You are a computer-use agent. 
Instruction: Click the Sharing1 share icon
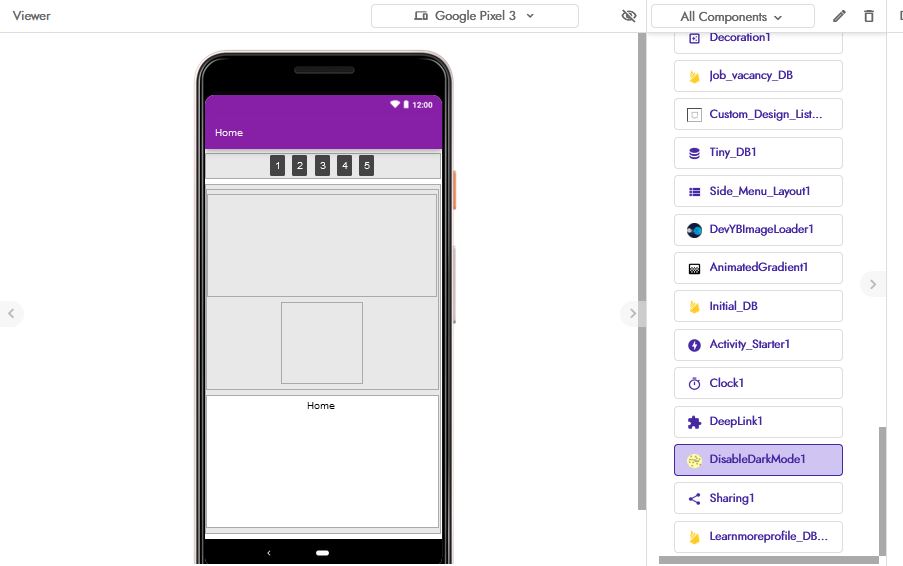tap(695, 499)
